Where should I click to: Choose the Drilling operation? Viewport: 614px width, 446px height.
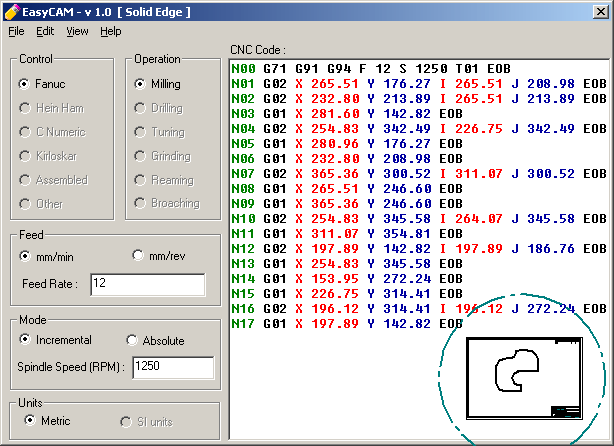158,108
